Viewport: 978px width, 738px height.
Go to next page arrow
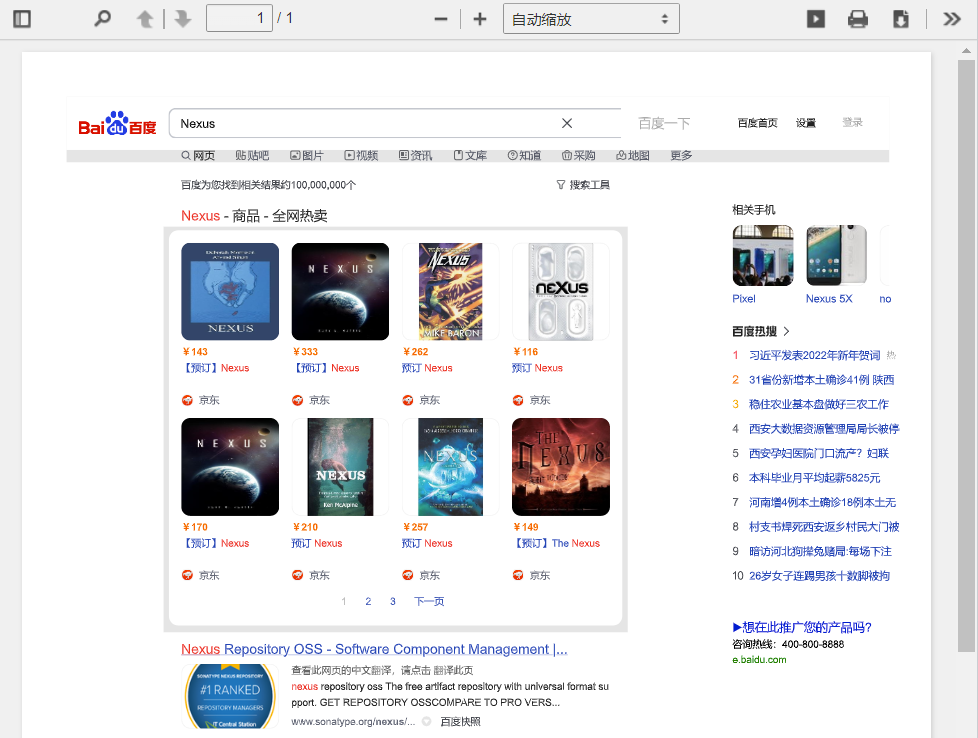(x=183, y=19)
